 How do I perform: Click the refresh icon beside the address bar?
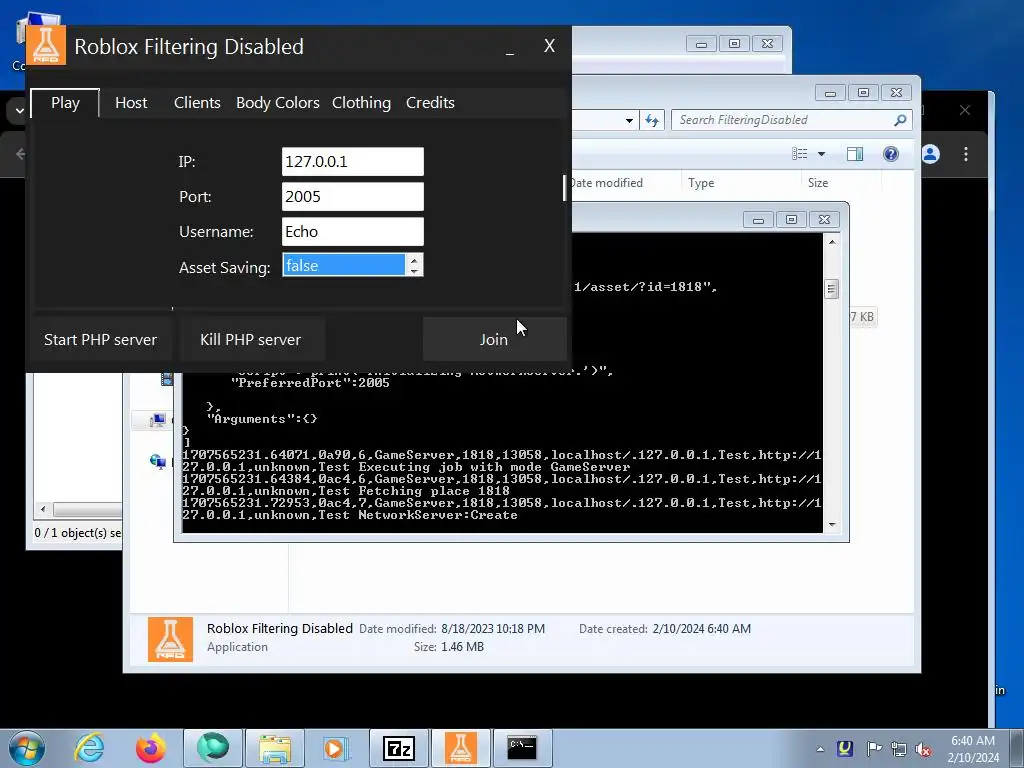(x=652, y=120)
